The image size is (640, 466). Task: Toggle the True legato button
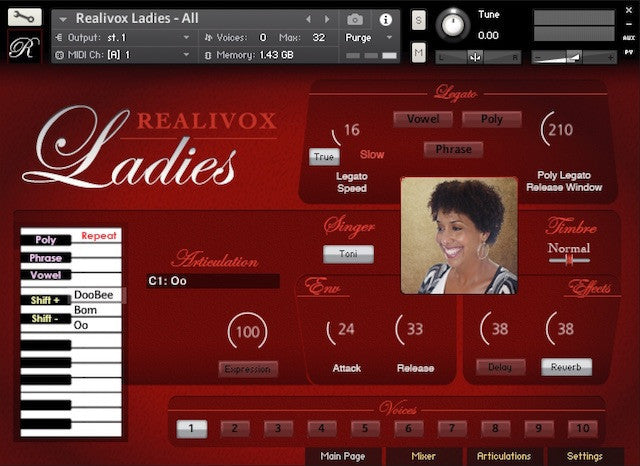pyautogui.click(x=324, y=156)
